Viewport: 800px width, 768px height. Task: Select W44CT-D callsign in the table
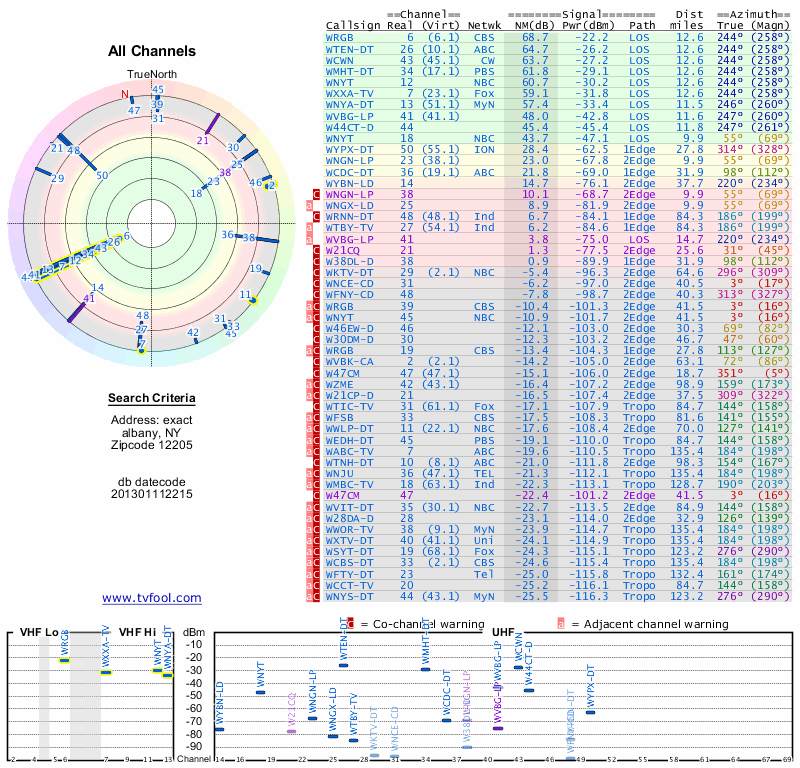[349, 128]
